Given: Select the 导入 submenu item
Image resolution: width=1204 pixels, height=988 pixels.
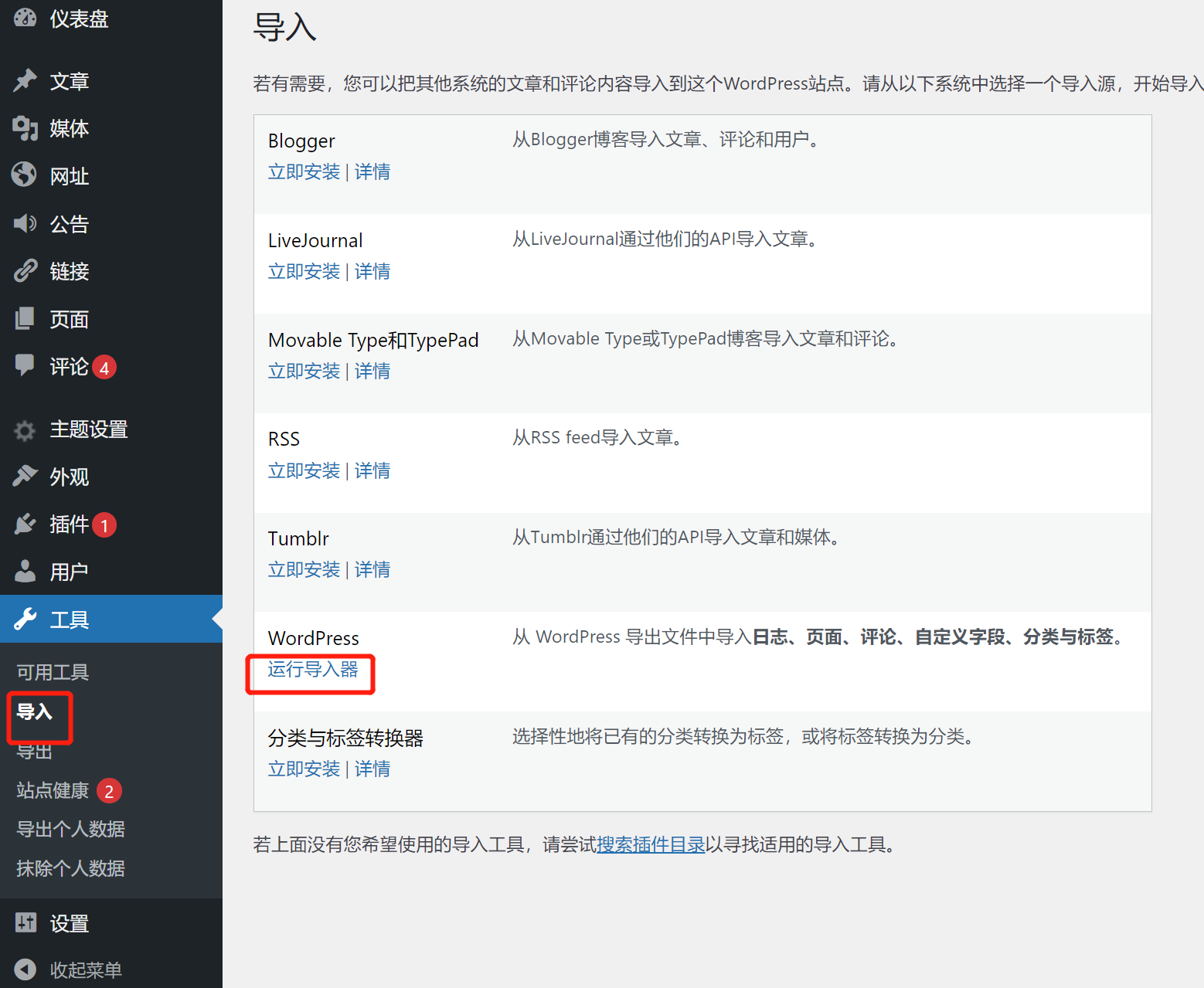Looking at the screenshot, I should point(35,711).
